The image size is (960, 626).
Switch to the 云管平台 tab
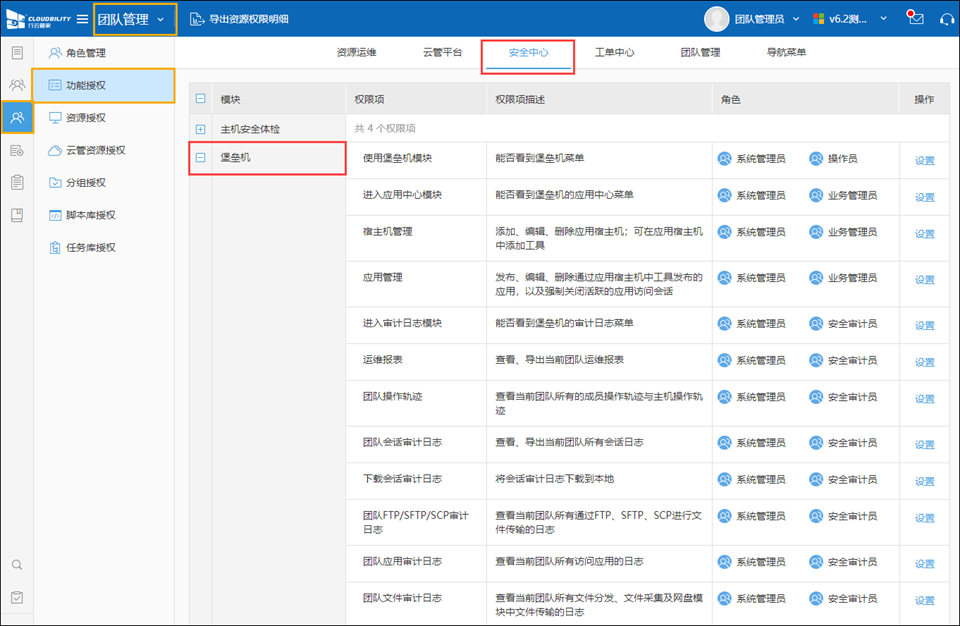click(443, 52)
